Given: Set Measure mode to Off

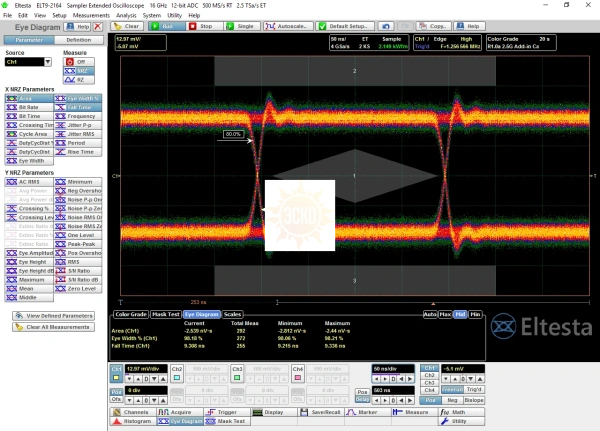Looking at the screenshot, I should click(80, 61).
